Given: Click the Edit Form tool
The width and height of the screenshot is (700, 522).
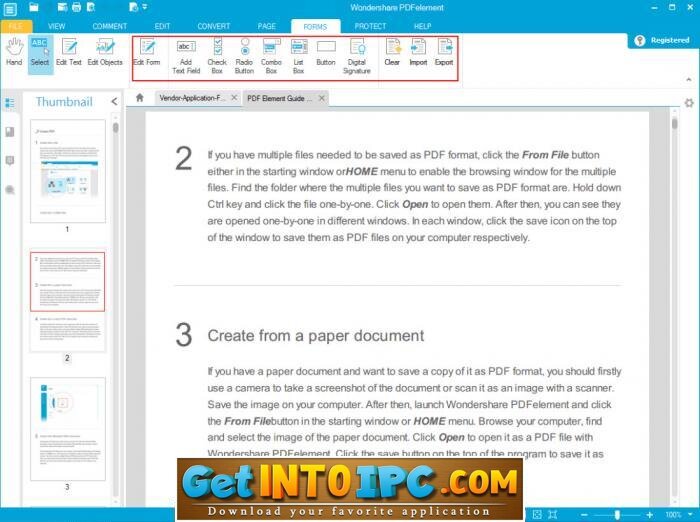Looking at the screenshot, I should tap(147, 53).
